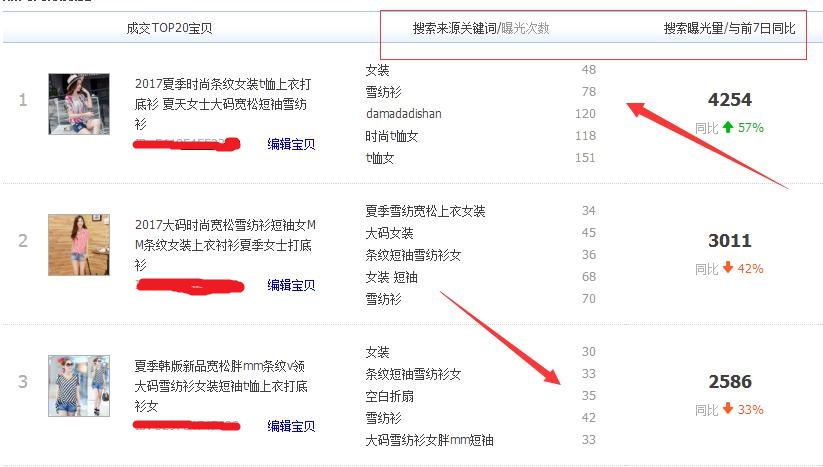Select the 成交TOP20宝贝 column header
Viewport: 823px width, 467px height.
pos(169,29)
